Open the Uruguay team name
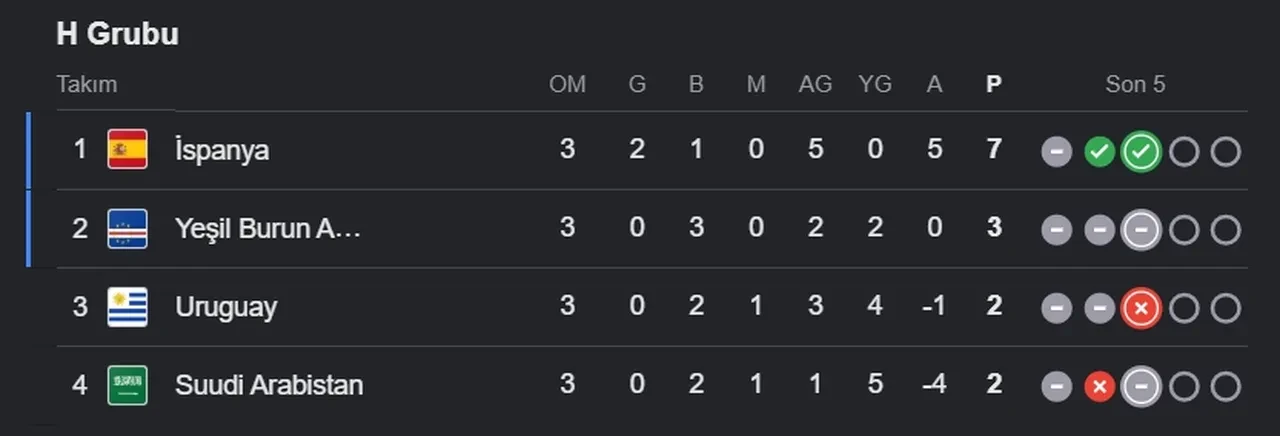 [226, 307]
